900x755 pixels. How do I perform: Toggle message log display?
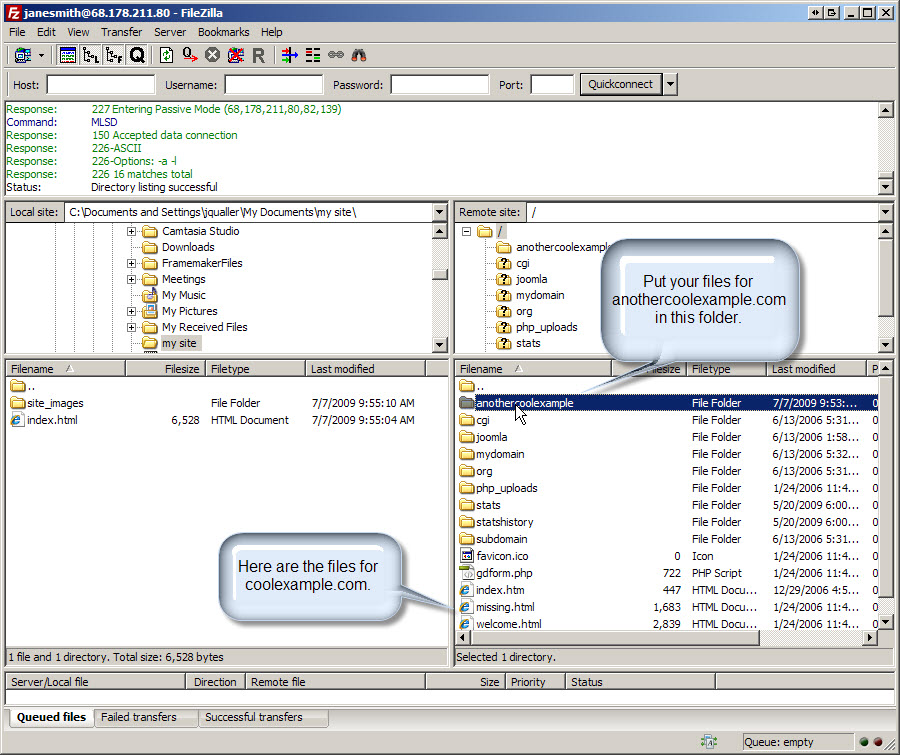click(68, 55)
